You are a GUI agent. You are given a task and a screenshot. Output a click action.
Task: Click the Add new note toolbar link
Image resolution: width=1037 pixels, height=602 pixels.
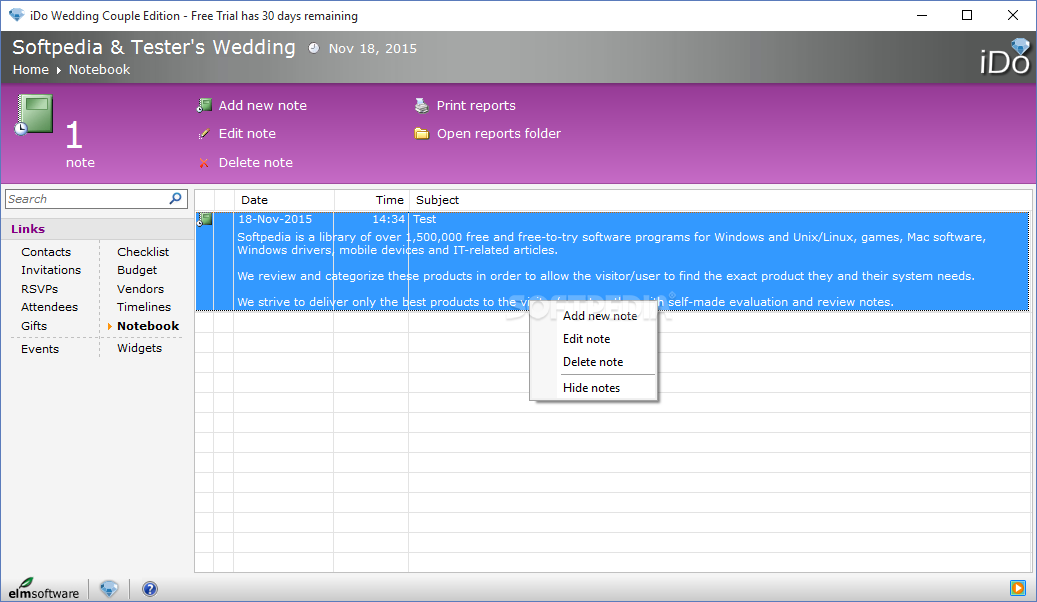(263, 105)
